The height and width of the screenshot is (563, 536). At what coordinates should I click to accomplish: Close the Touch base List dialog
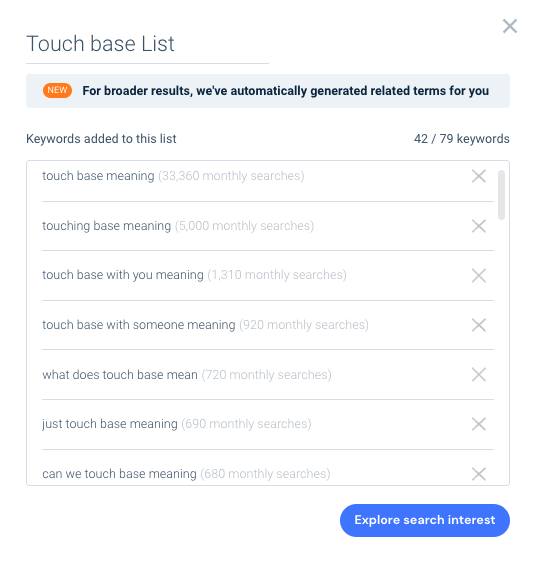(510, 26)
